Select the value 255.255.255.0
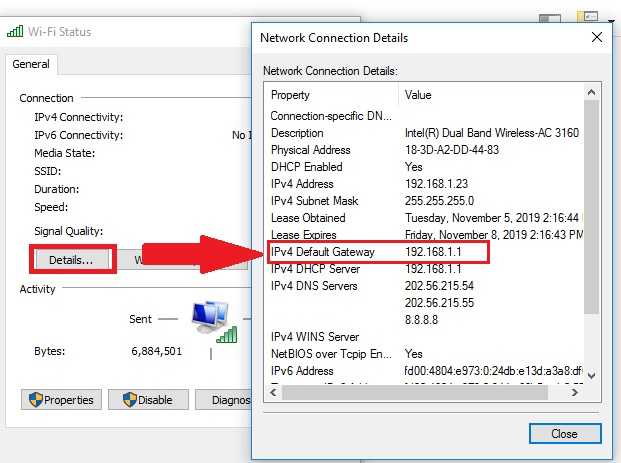Image resolution: width=621 pixels, height=463 pixels. coord(439,201)
